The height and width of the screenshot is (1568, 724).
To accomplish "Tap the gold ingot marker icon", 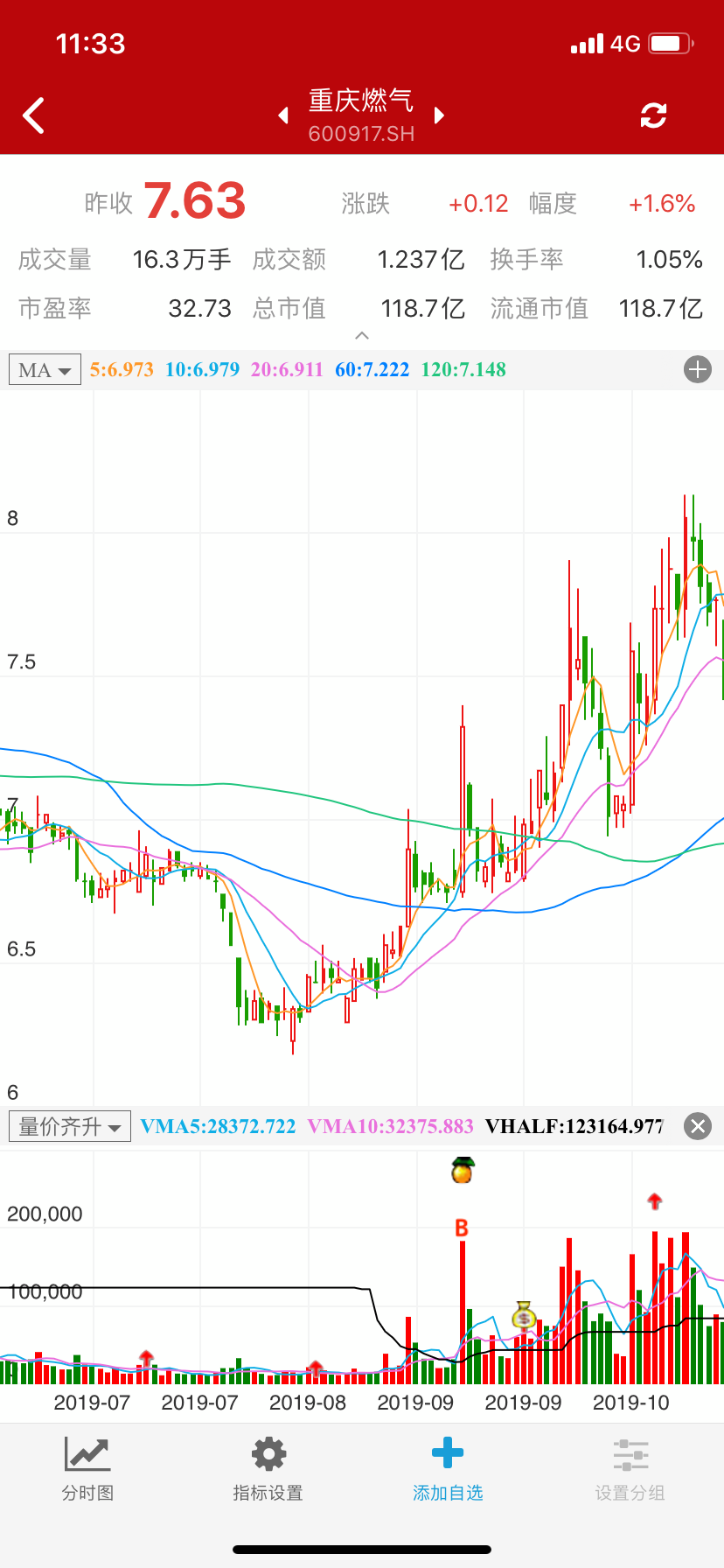I will tap(463, 1170).
